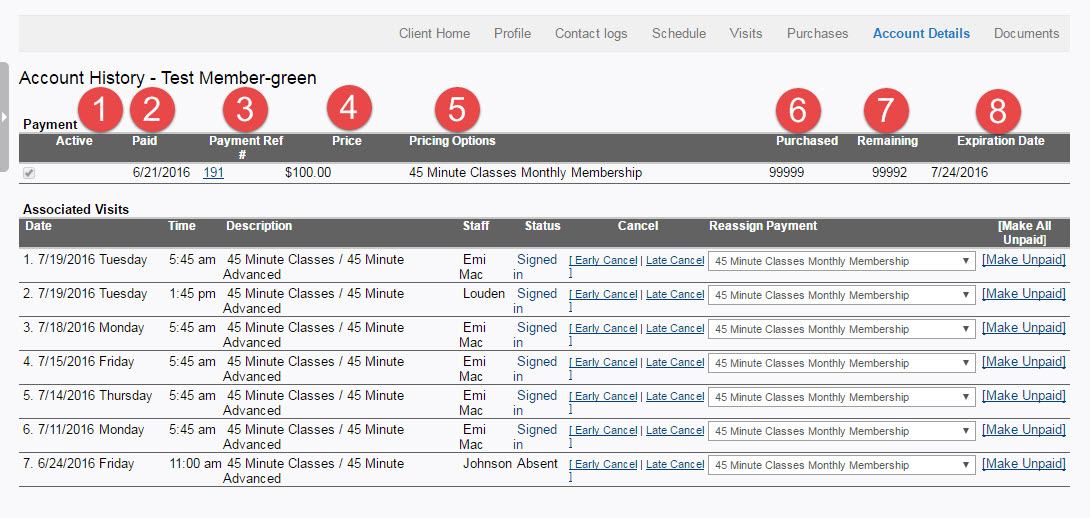
Task: Select the Account Details tab
Action: pos(921,33)
